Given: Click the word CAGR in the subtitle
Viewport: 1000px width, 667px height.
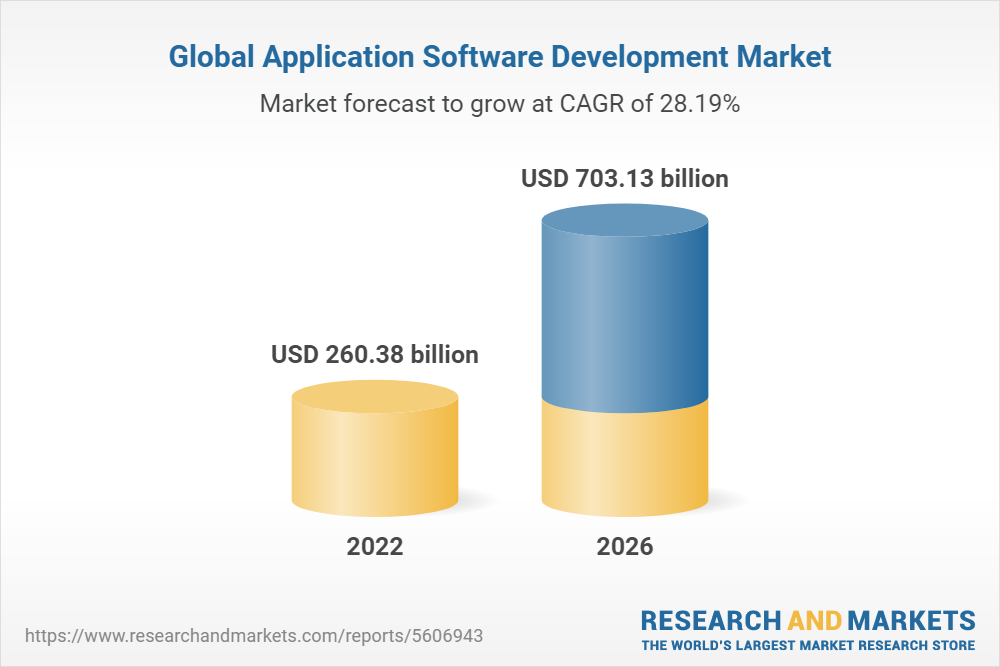Looking at the screenshot, I should (x=589, y=103).
